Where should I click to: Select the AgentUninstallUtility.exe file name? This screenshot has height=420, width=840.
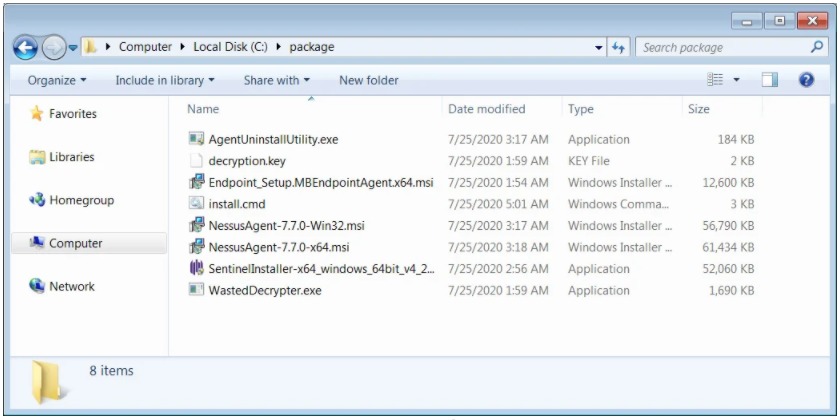pos(273,139)
